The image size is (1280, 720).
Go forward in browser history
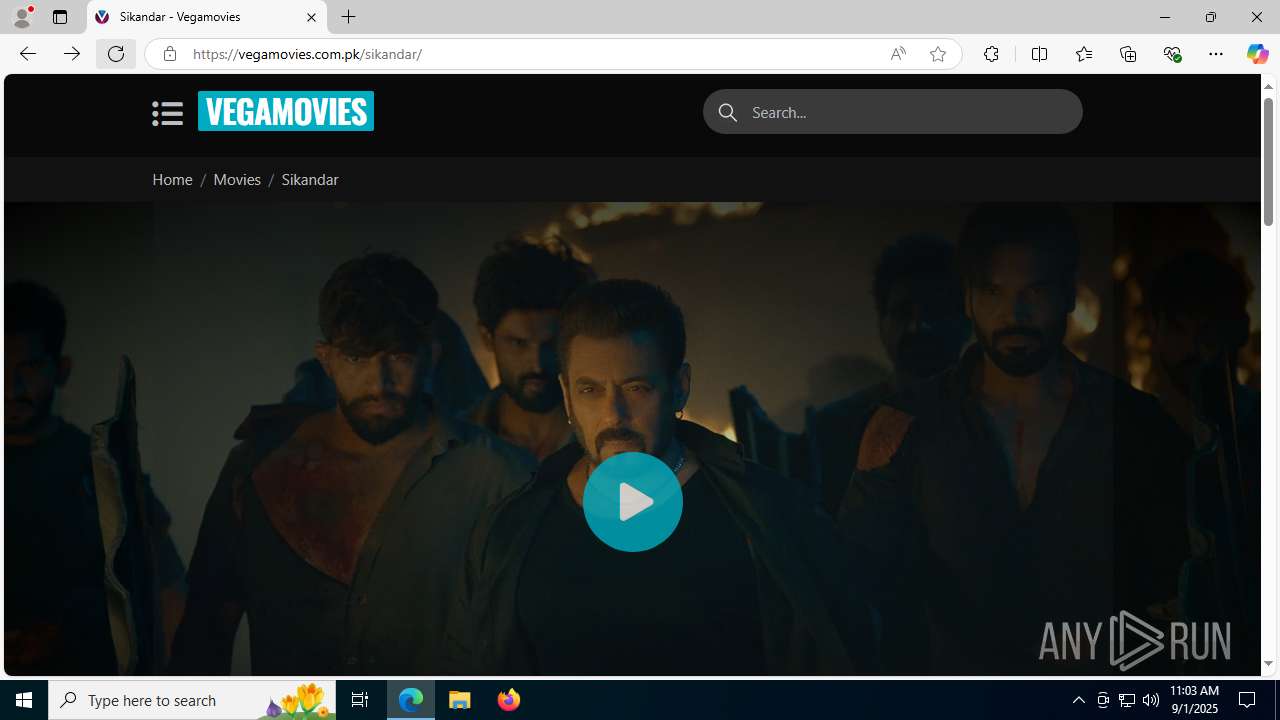pyautogui.click(x=71, y=54)
